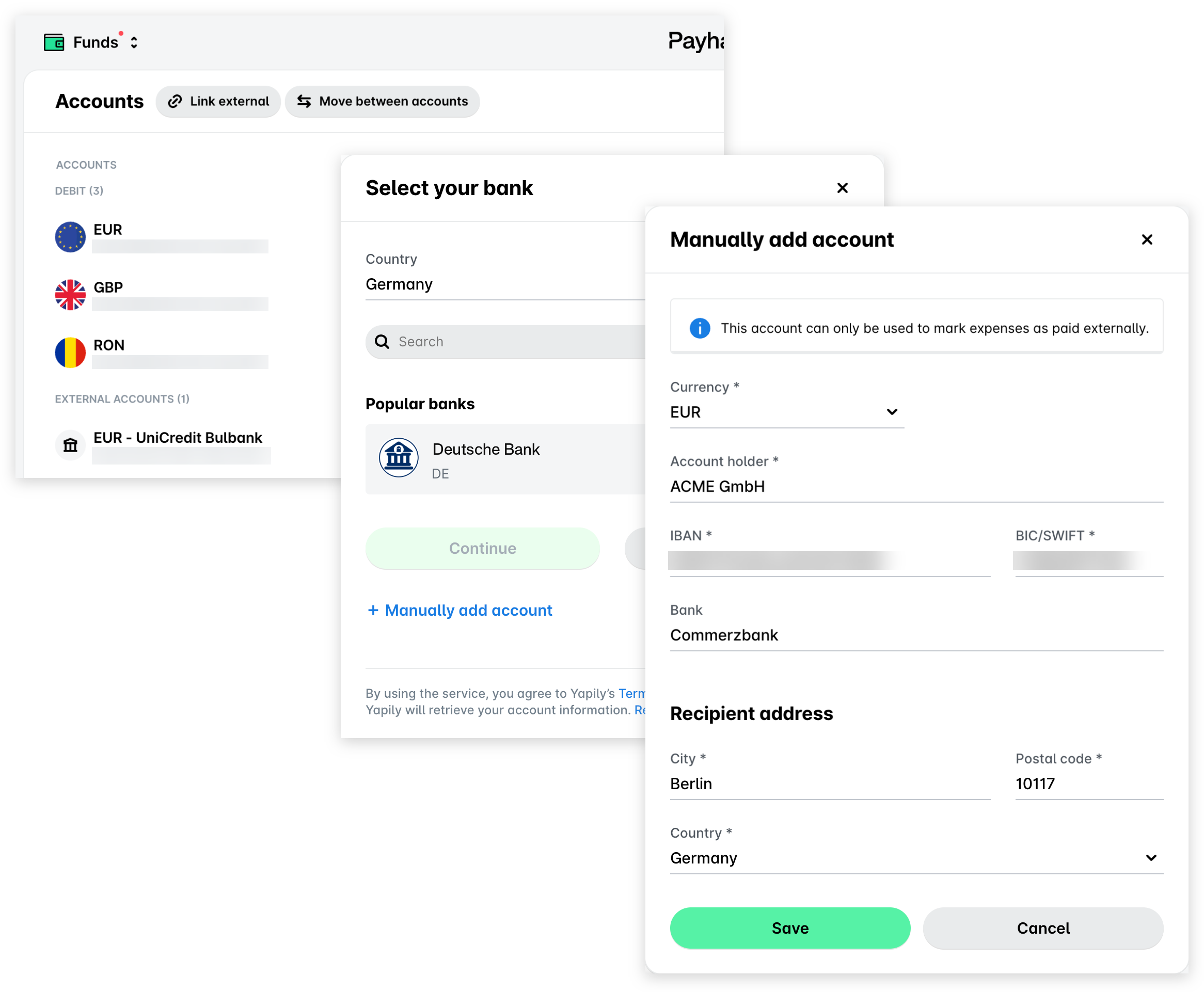Click the Postal code field
Image resolution: width=1204 pixels, height=992 pixels.
pyautogui.click(x=1088, y=783)
